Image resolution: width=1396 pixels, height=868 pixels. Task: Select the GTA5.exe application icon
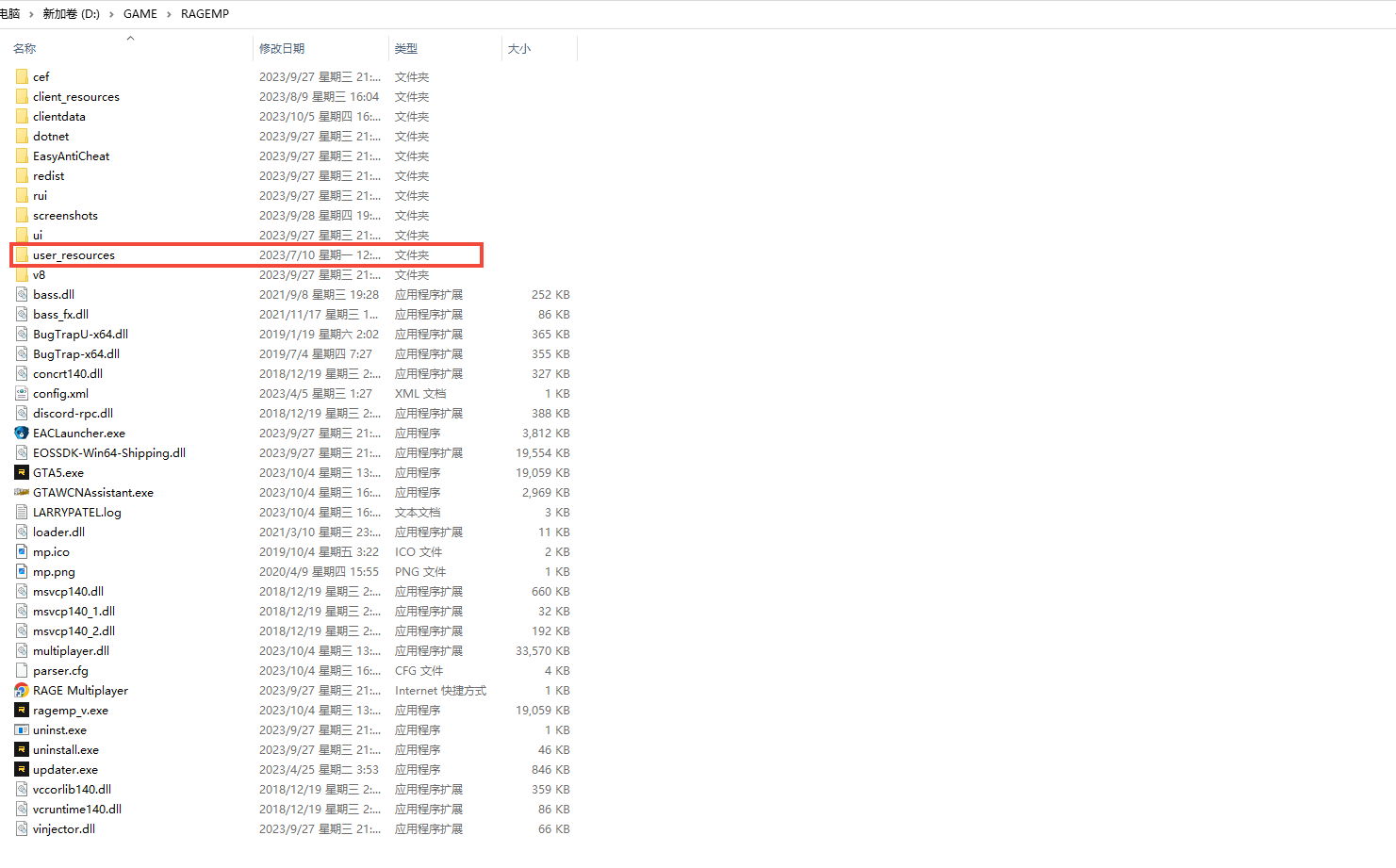[22, 472]
